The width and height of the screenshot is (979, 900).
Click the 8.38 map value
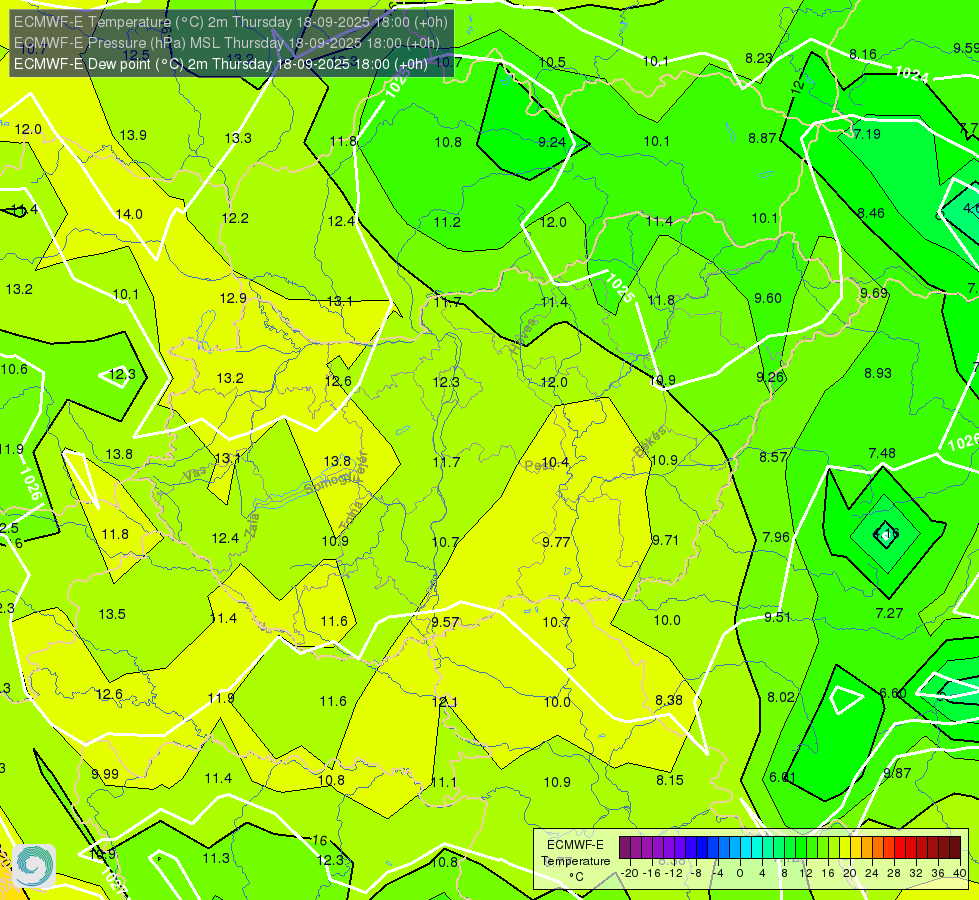tap(669, 700)
